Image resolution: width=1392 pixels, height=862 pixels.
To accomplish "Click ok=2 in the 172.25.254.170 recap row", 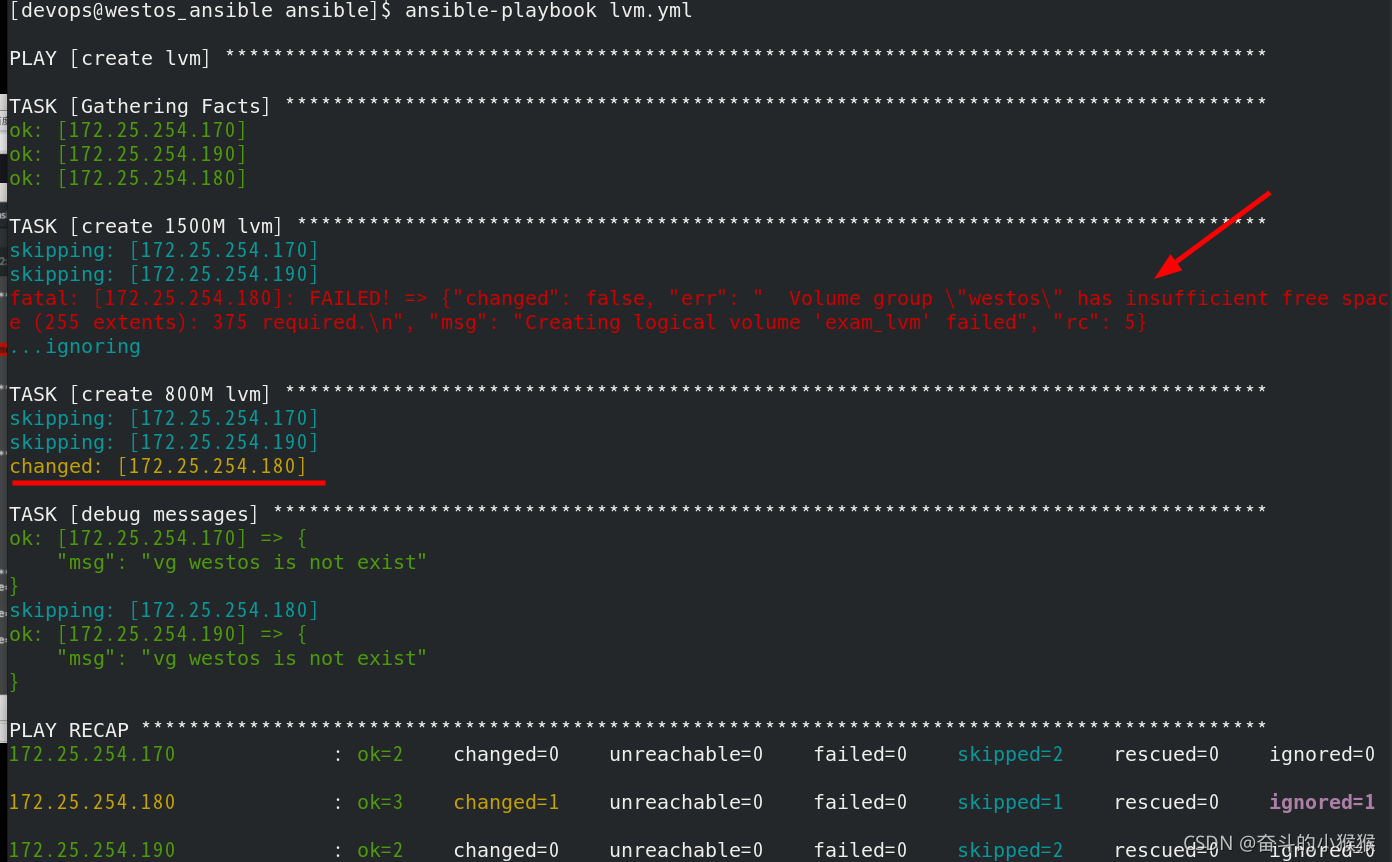I will tap(380, 755).
